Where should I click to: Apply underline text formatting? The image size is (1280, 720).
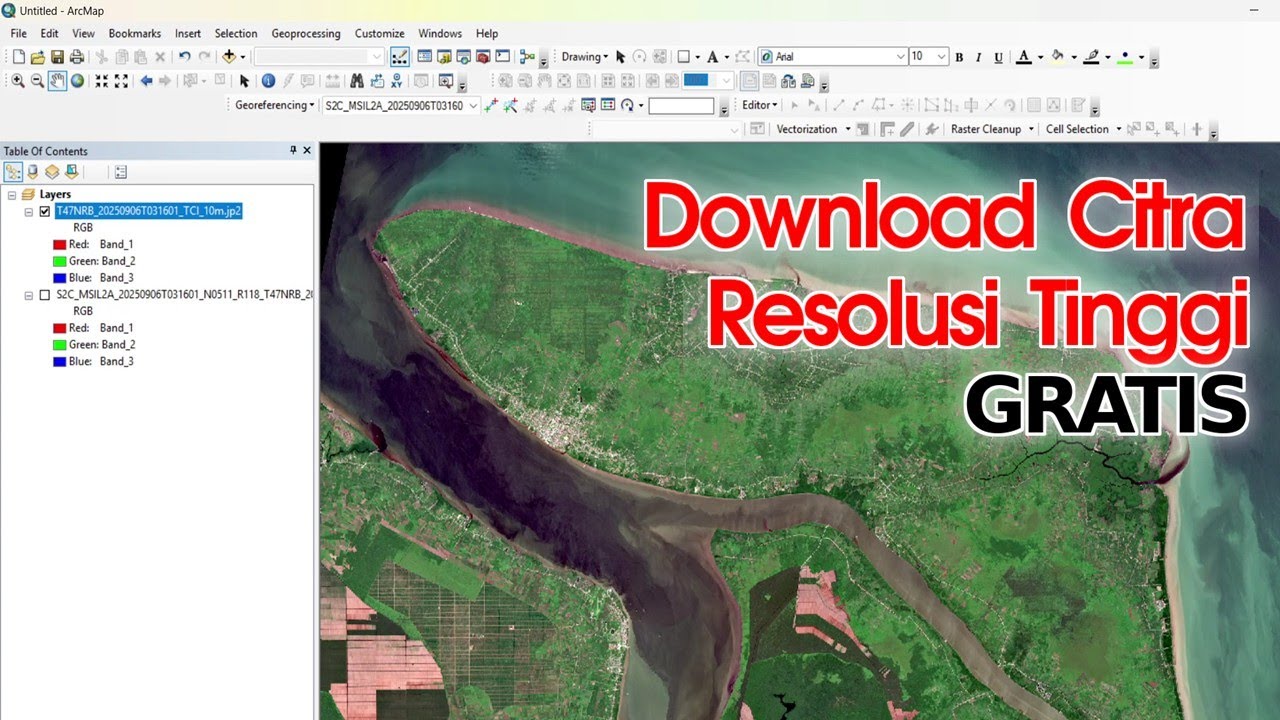tap(997, 57)
